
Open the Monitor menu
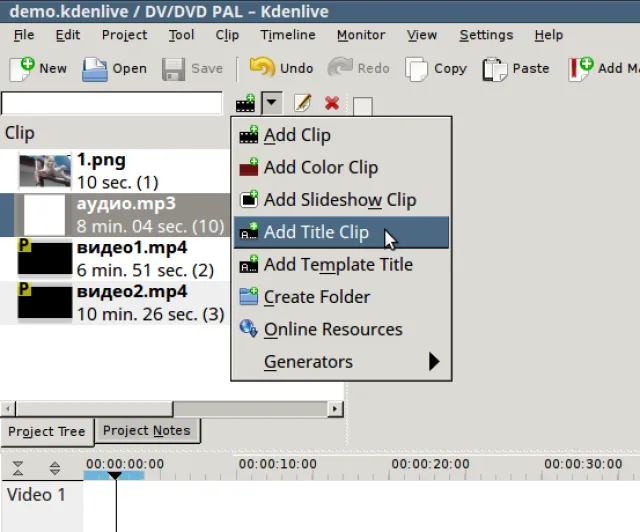tap(361, 35)
